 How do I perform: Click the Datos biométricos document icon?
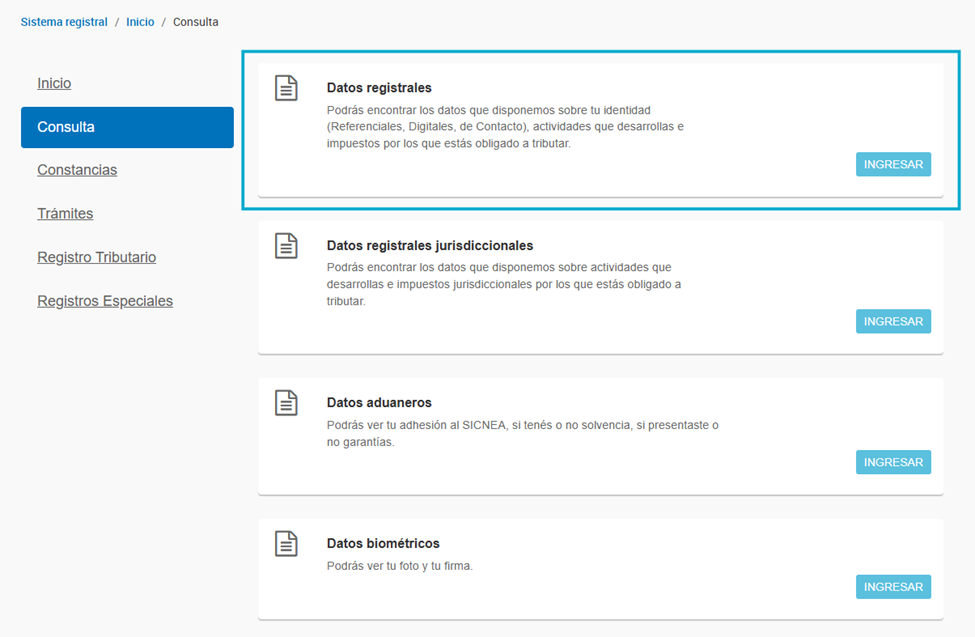click(x=287, y=544)
